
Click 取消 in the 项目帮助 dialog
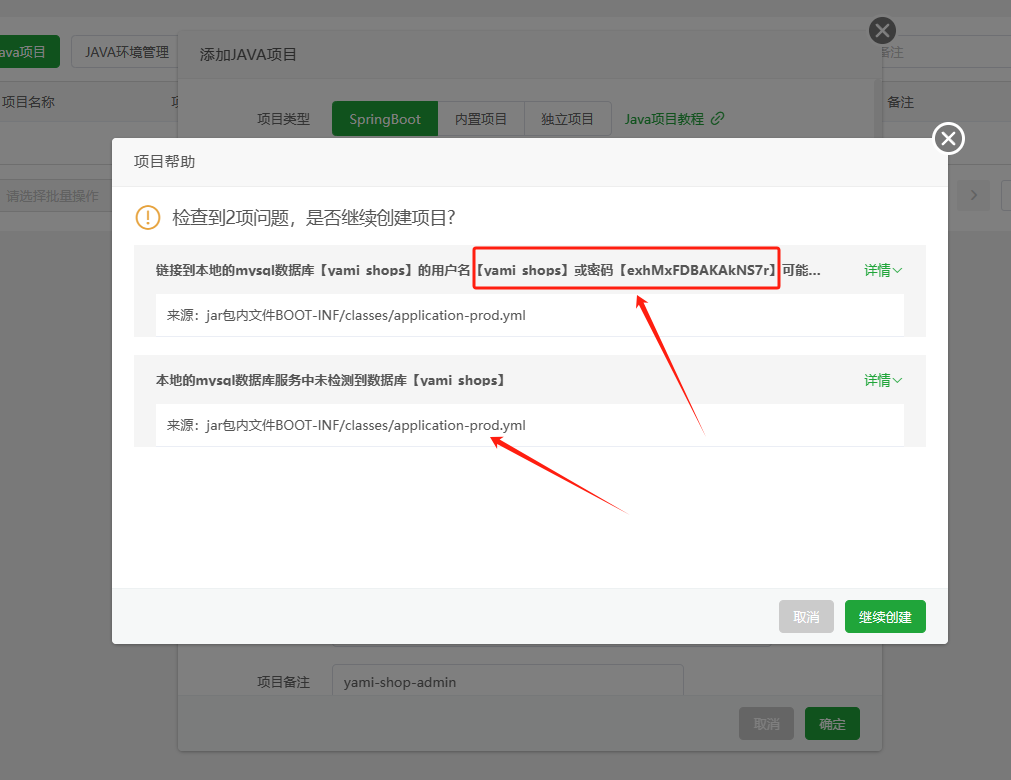[806, 616]
